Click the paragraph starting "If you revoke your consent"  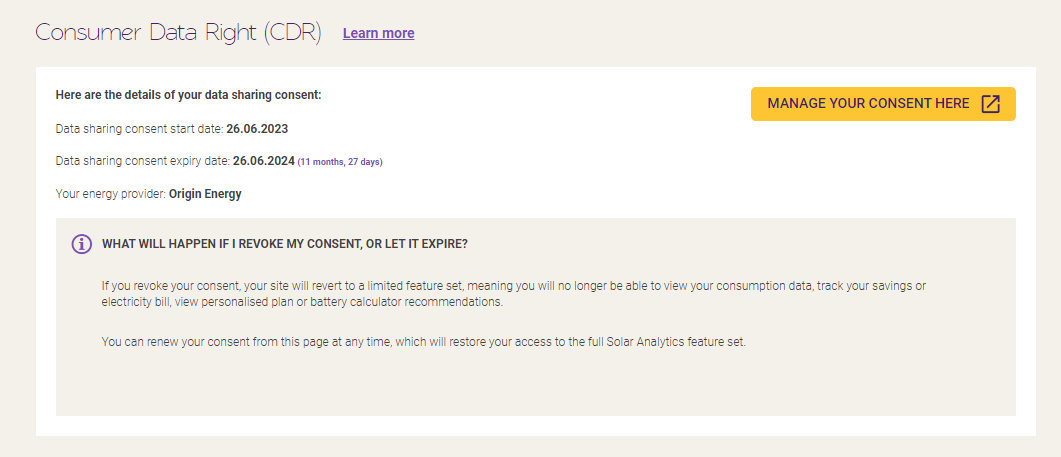[x=513, y=294]
